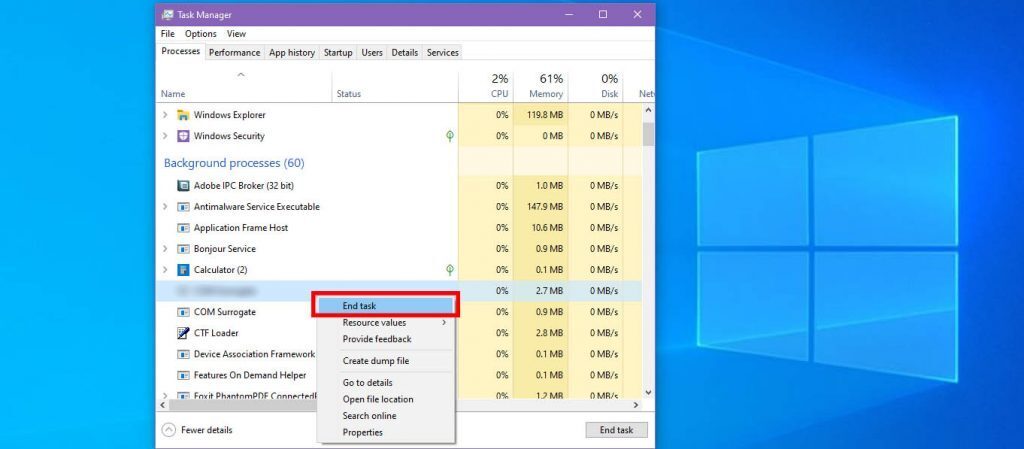
Task: Open the View menu
Action: [x=236, y=34]
